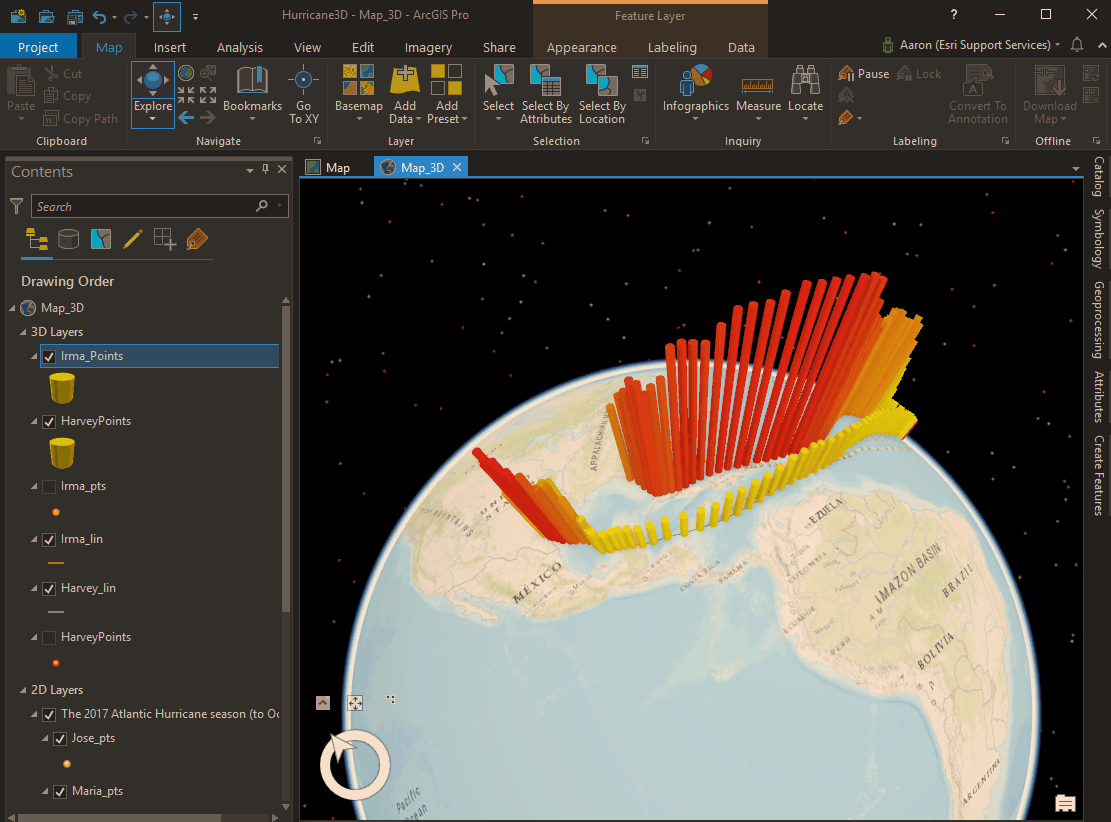
Task: Toggle the 2017 Atlantic Hurricane season group
Action: point(49,714)
